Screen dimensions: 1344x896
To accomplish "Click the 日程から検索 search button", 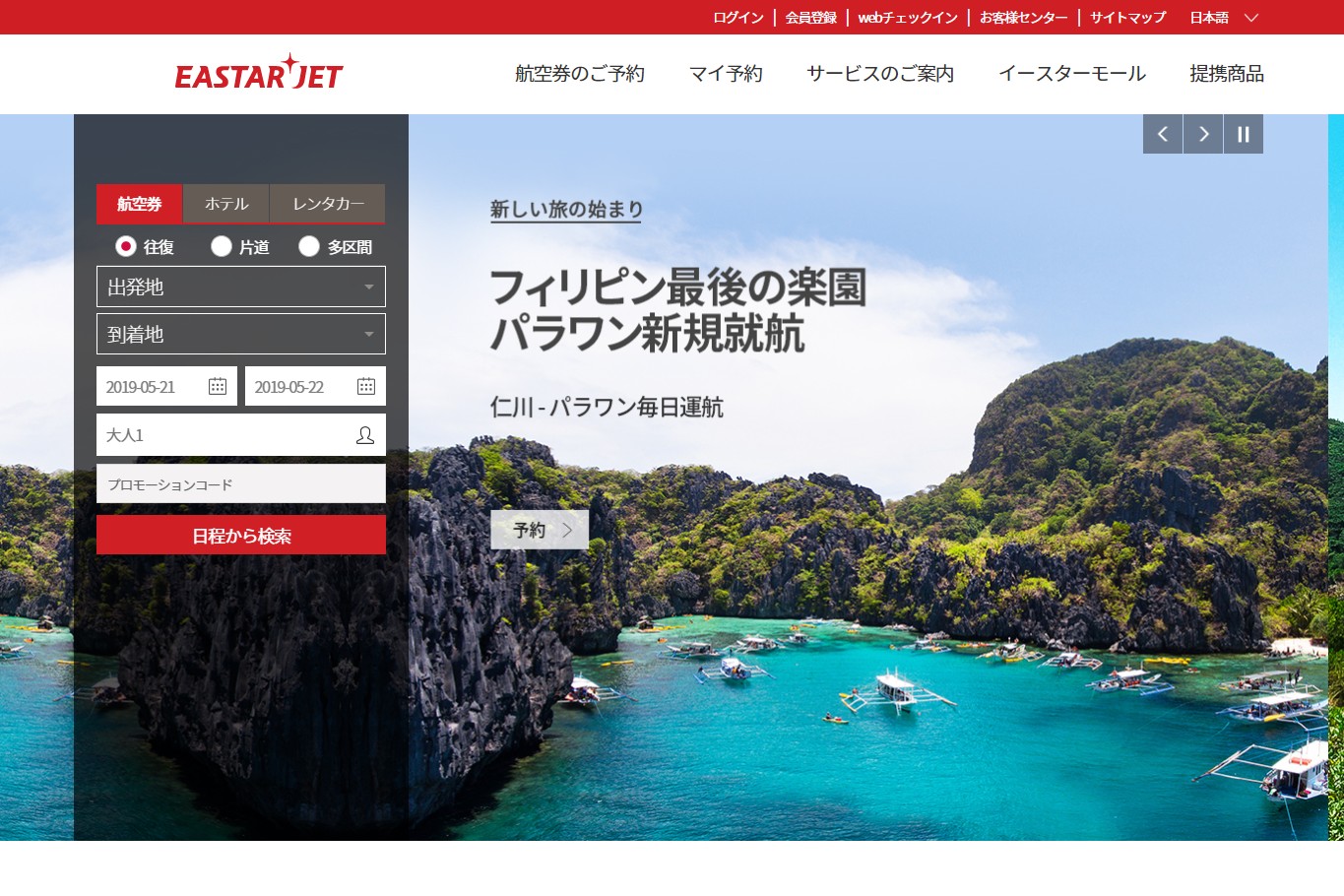I will (x=241, y=536).
